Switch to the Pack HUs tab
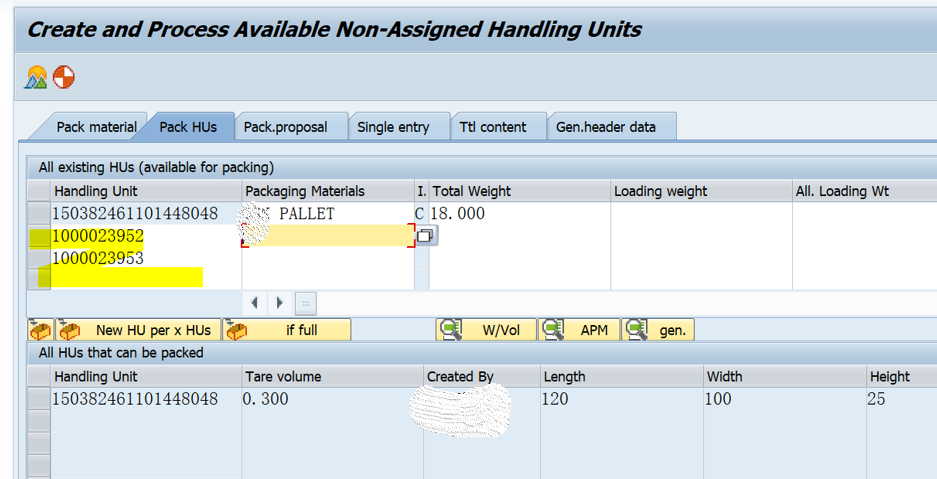The image size is (937, 479). click(188, 127)
